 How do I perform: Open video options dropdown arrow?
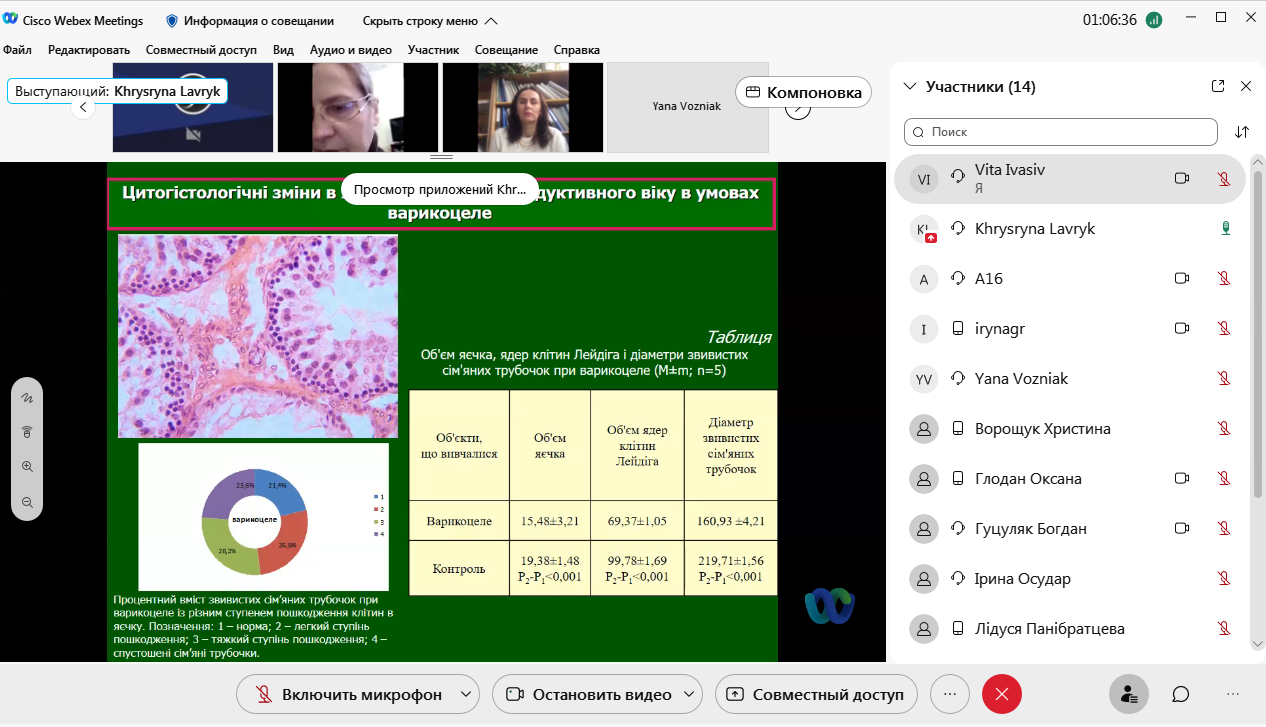coord(689,694)
